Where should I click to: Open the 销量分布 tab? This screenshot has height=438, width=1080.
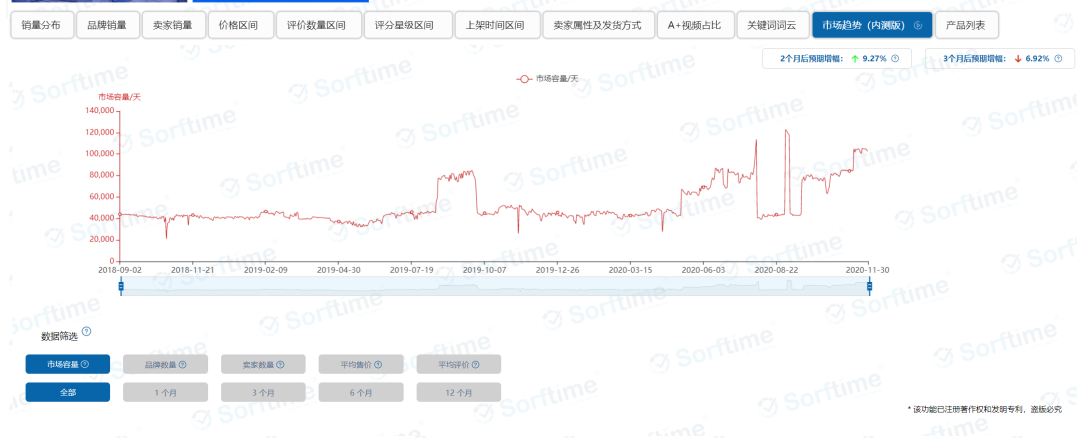[42, 25]
